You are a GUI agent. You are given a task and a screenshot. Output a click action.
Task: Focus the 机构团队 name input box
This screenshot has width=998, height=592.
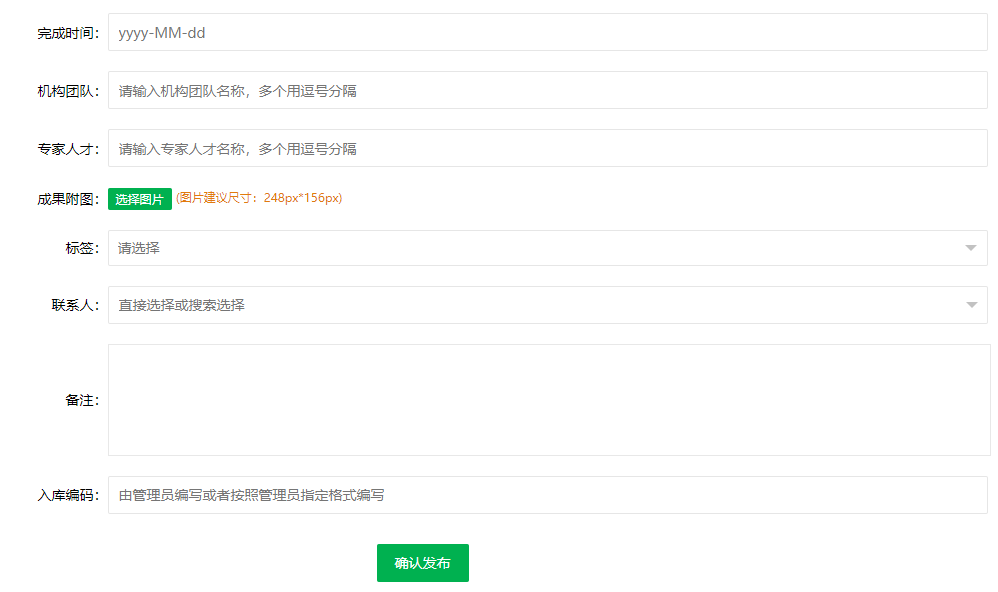547,90
